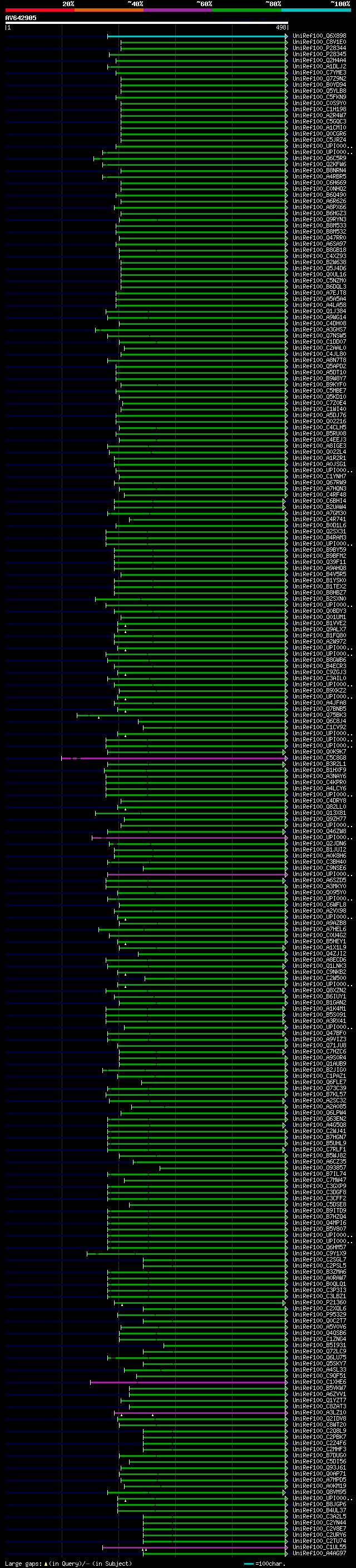
Task: Select hit UniRef100_Q9ZH77
Action: tap(319, 819)
